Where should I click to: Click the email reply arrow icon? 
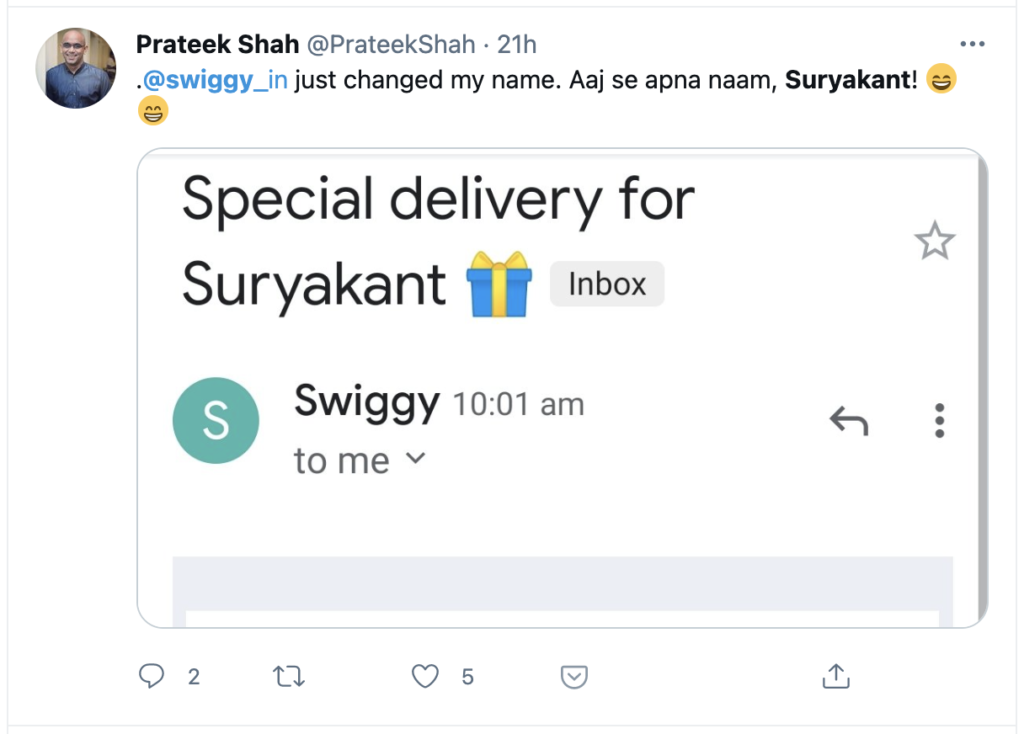coord(849,421)
